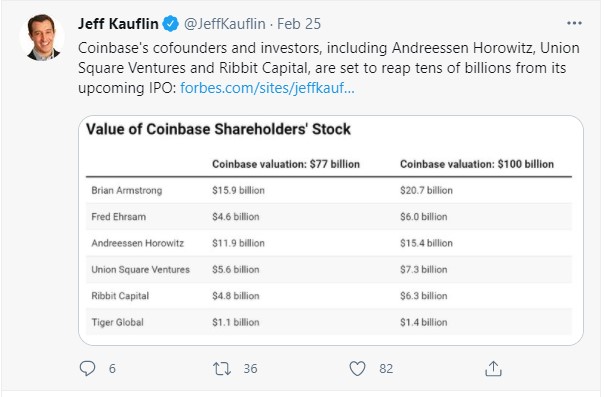Click the $100 billion valuation column header
The image size is (607, 397).
[x=477, y=164]
